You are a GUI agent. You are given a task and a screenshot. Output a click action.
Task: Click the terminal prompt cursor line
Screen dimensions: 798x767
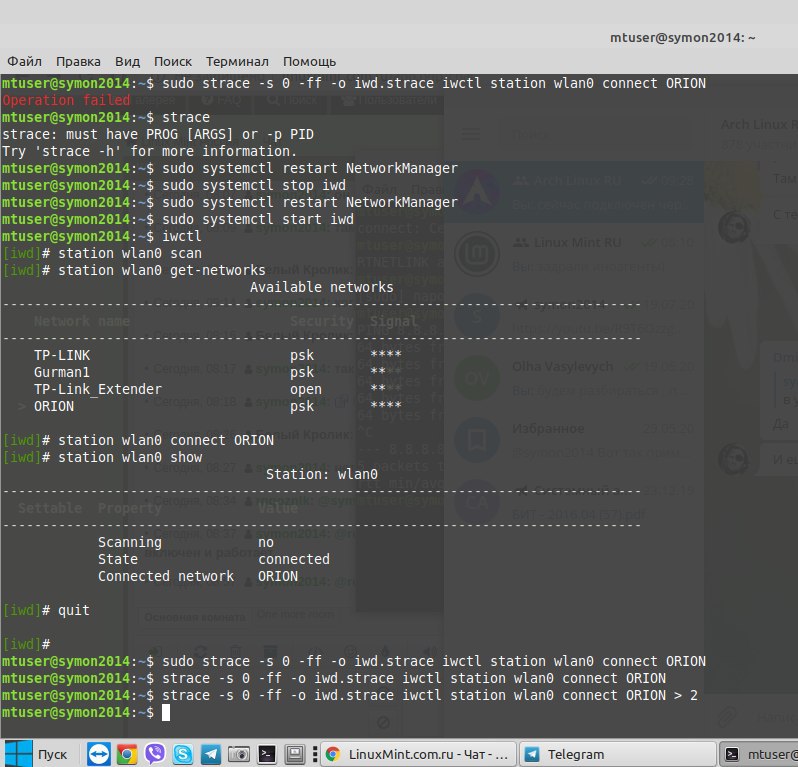[167, 712]
